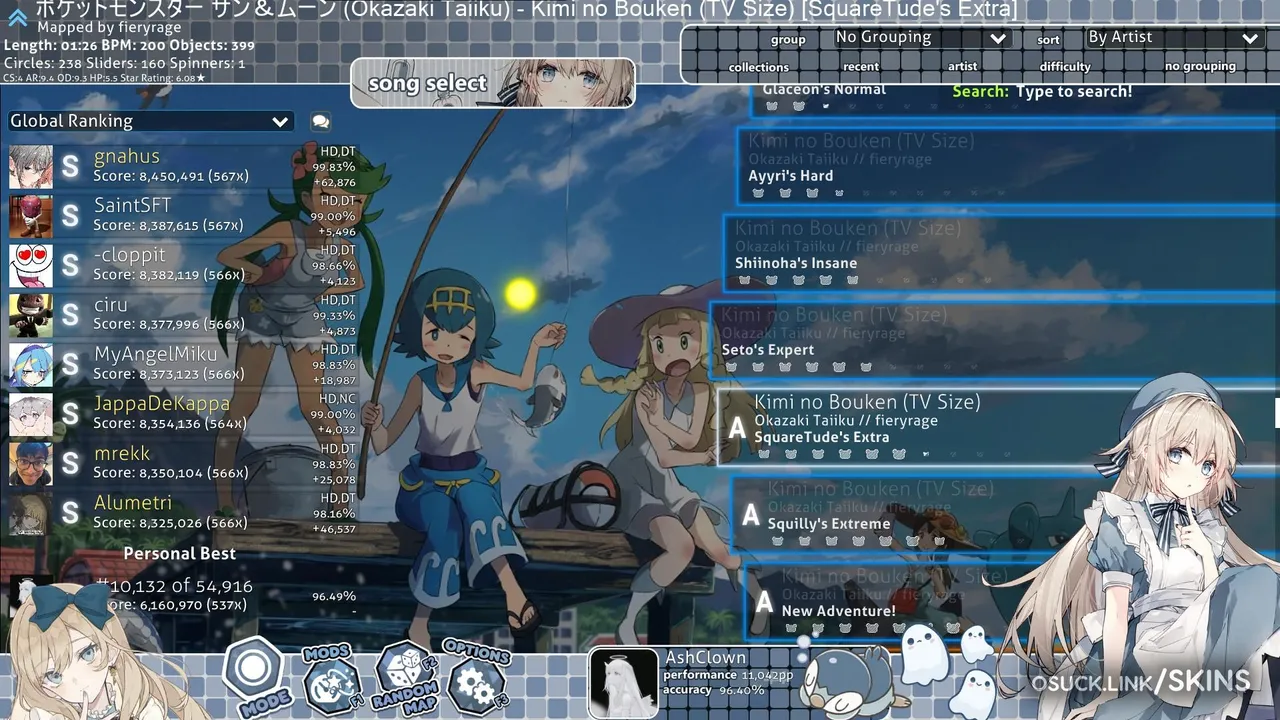Select Shiinoha's Insane difficulty
Viewport: 1280px width, 720px height.
(1001, 253)
